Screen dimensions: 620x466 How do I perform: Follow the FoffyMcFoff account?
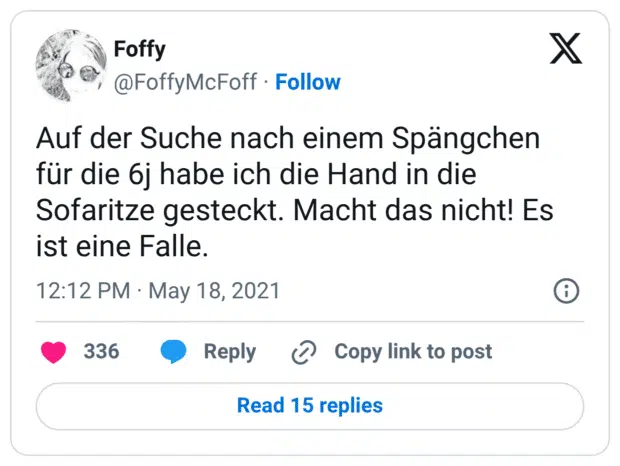[x=308, y=82]
